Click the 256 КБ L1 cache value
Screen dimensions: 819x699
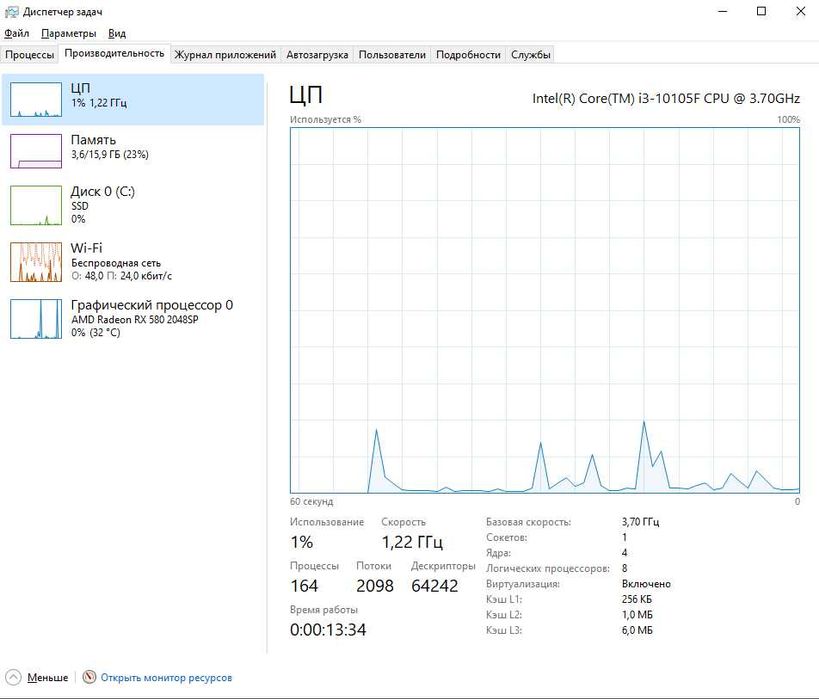coord(637,599)
